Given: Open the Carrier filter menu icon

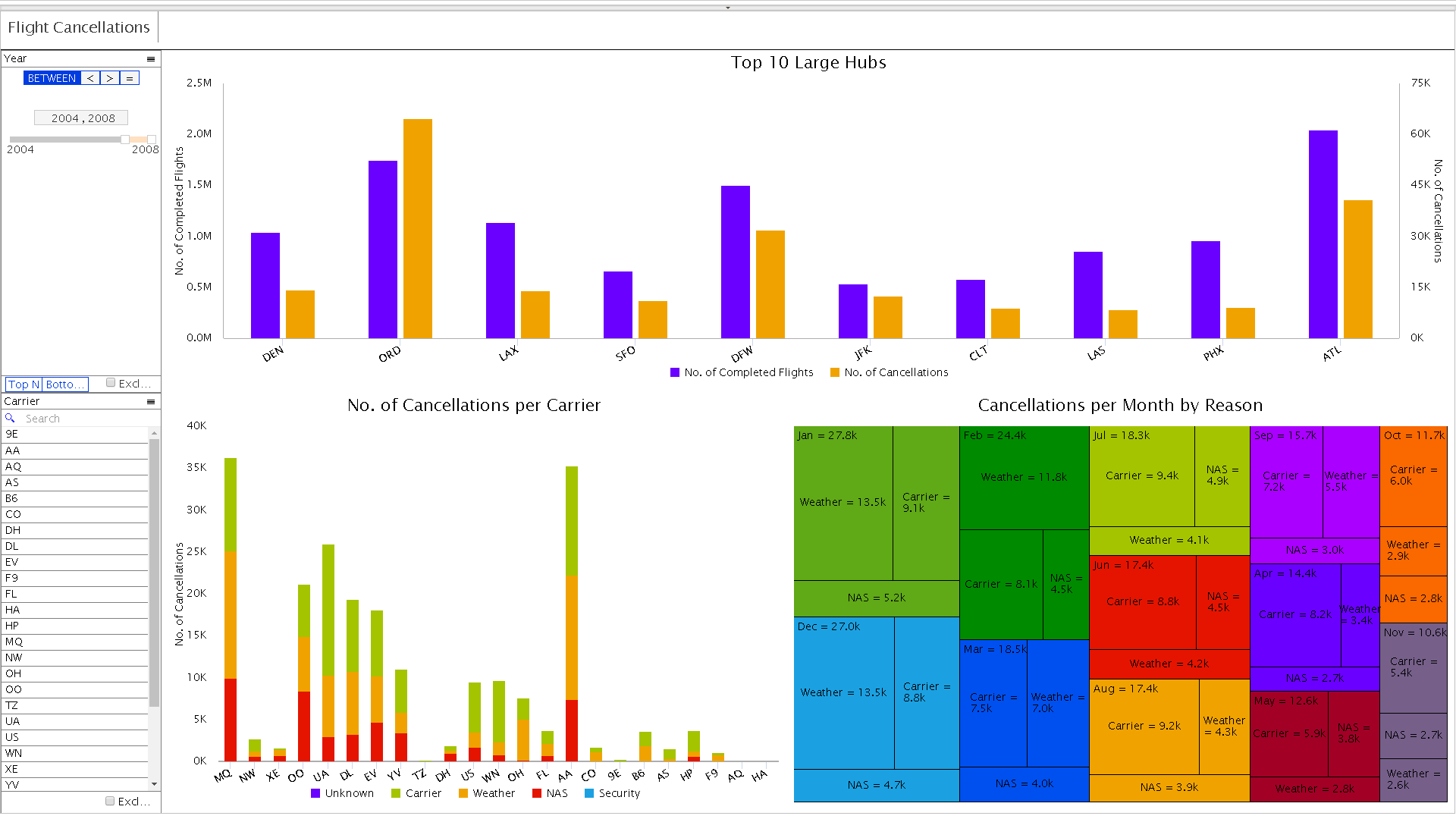Looking at the screenshot, I should [151, 402].
